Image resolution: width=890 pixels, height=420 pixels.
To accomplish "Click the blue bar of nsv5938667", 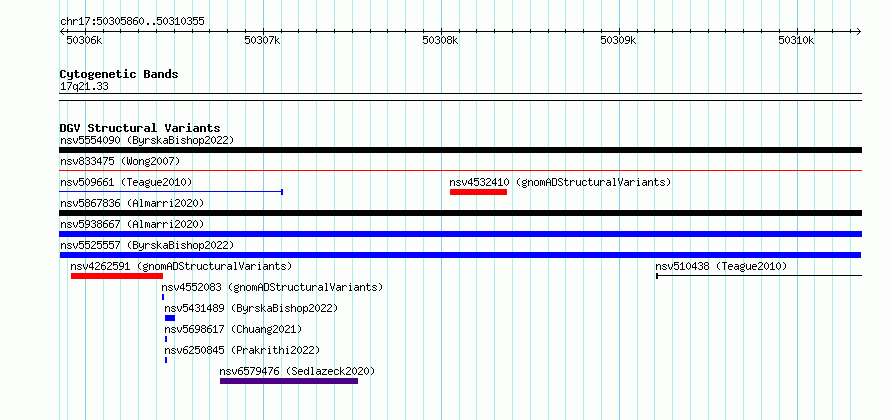I will pos(460,234).
